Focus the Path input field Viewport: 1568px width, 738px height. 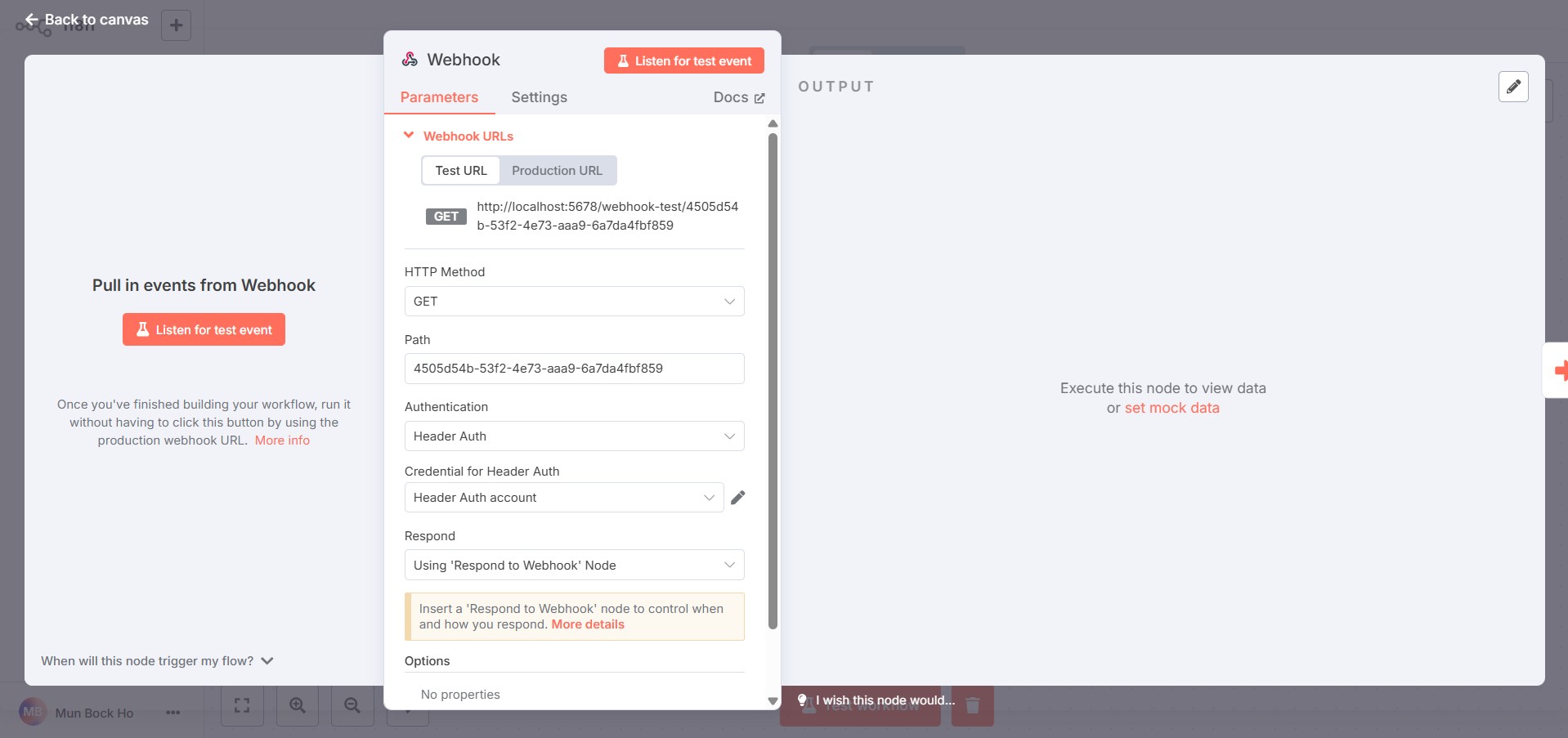pos(574,369)
